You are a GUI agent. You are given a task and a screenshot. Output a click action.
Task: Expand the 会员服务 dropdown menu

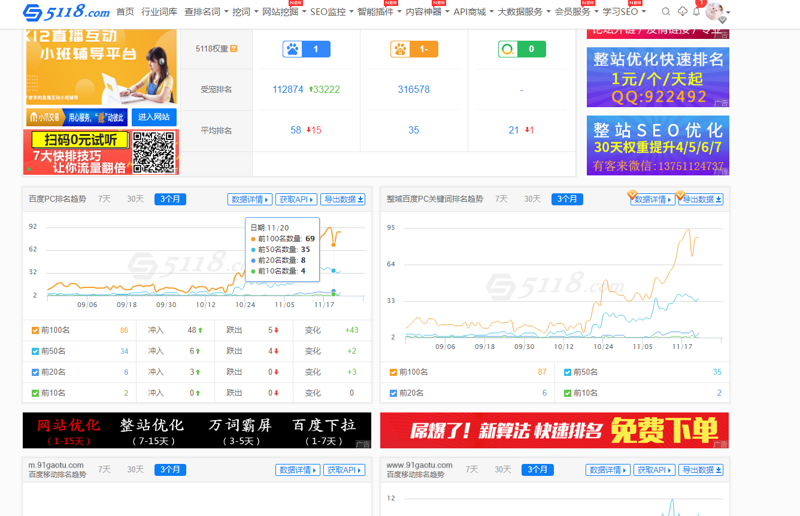coord(577,11)
